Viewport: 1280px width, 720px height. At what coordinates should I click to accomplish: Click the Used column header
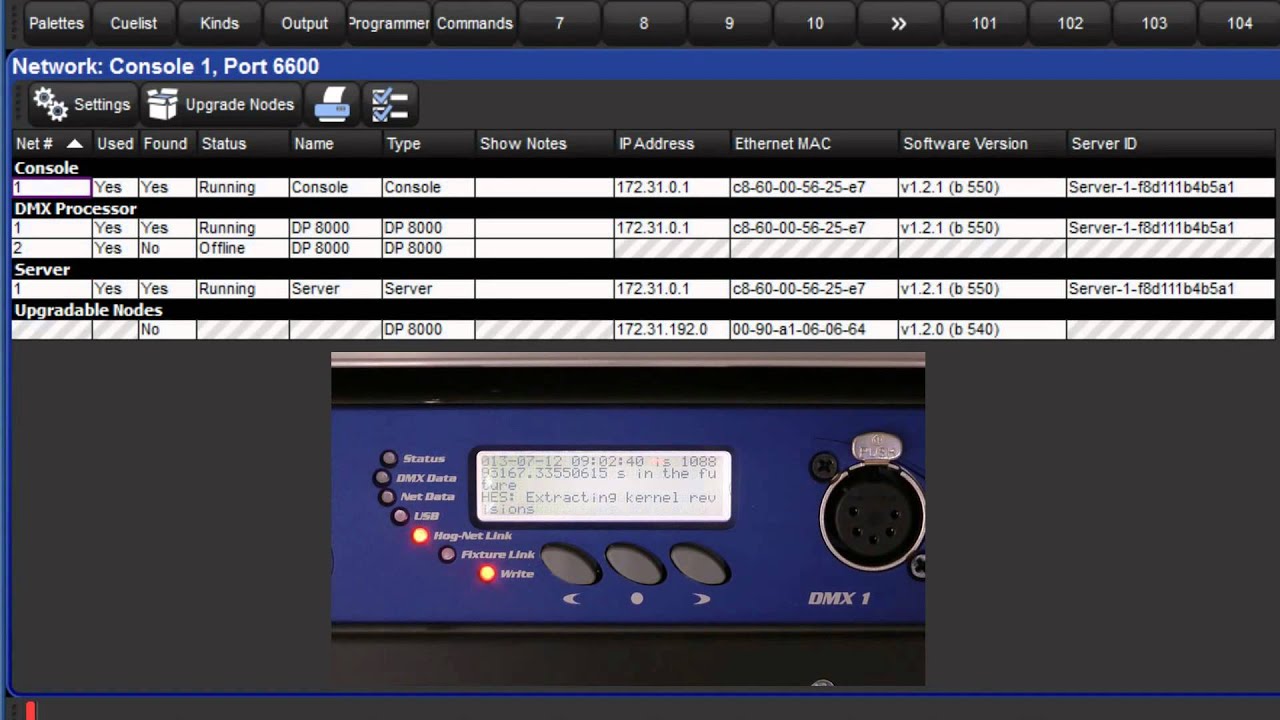click(115, 144)
